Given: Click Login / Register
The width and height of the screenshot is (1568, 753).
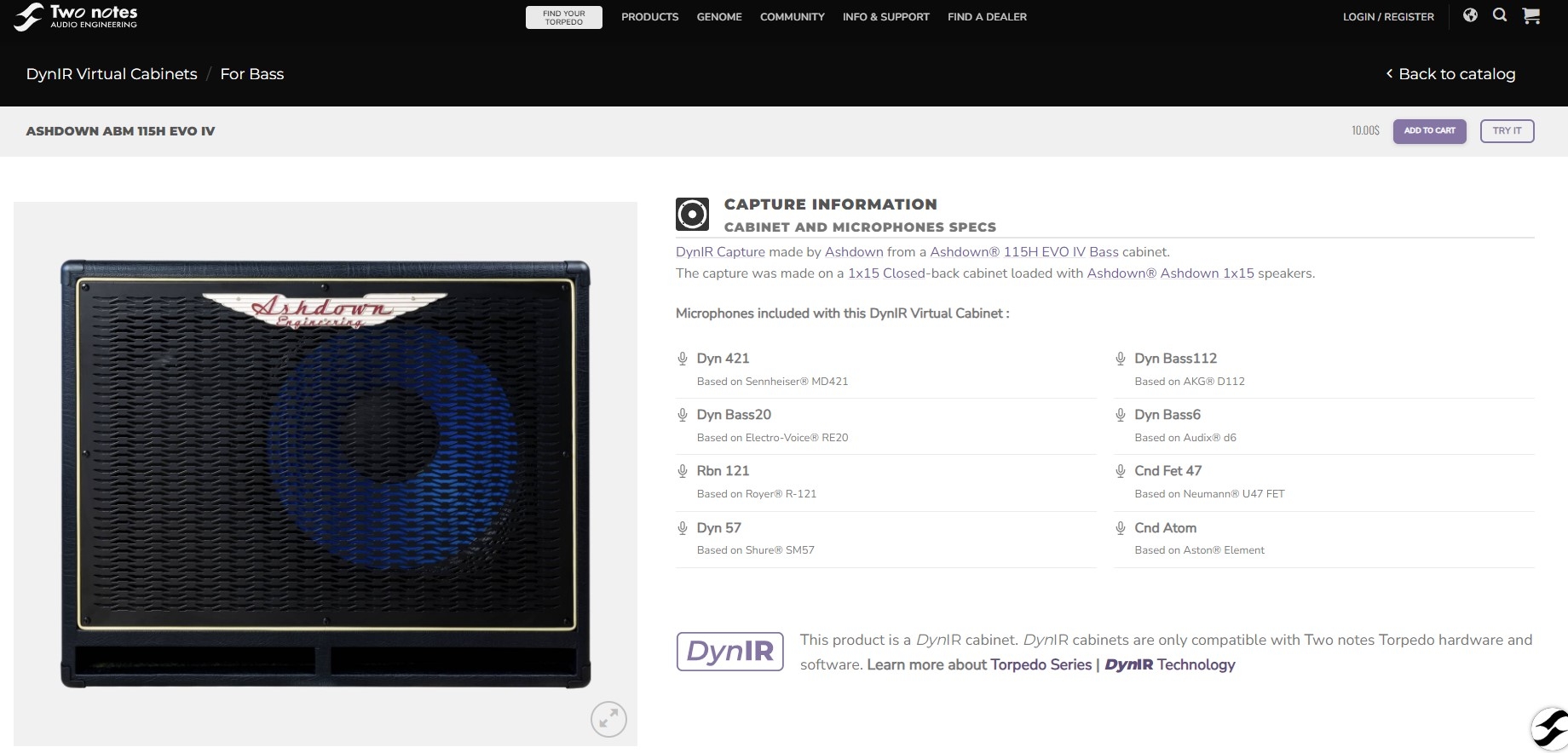Looking at the screenshot, I should point(1388,17).
